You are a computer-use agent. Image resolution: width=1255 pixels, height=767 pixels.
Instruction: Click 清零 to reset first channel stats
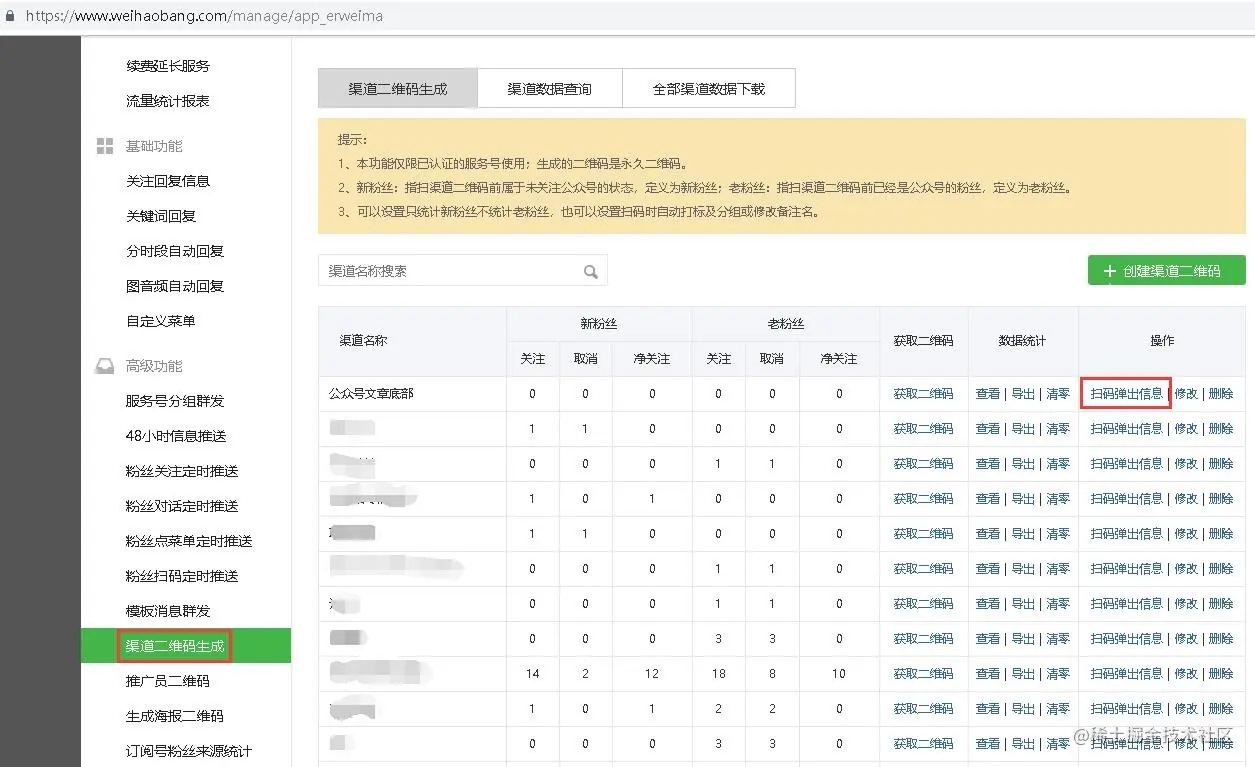tap(1057, 393)
